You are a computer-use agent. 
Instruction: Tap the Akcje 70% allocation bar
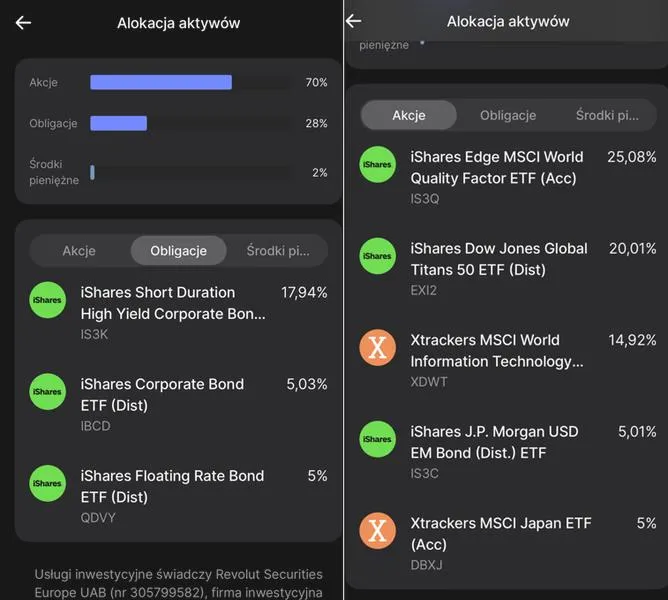click(x=161, y=82)
